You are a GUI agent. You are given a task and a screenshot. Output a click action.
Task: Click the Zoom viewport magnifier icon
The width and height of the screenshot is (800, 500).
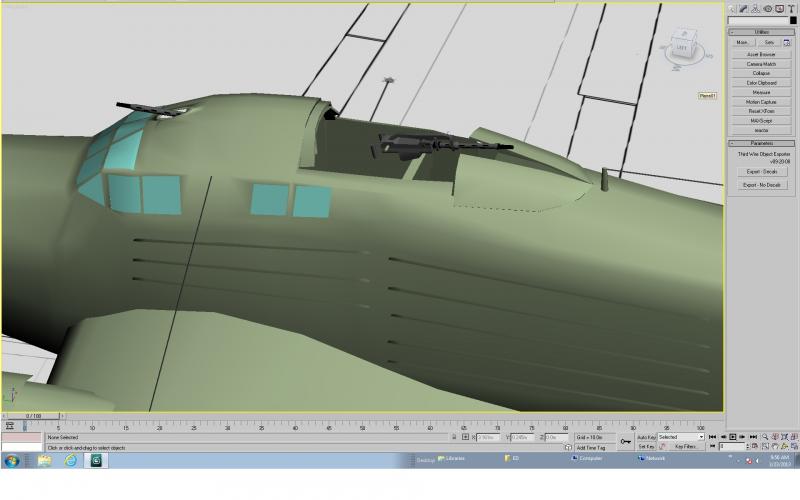pyautogui.click(x=765, y=437)
